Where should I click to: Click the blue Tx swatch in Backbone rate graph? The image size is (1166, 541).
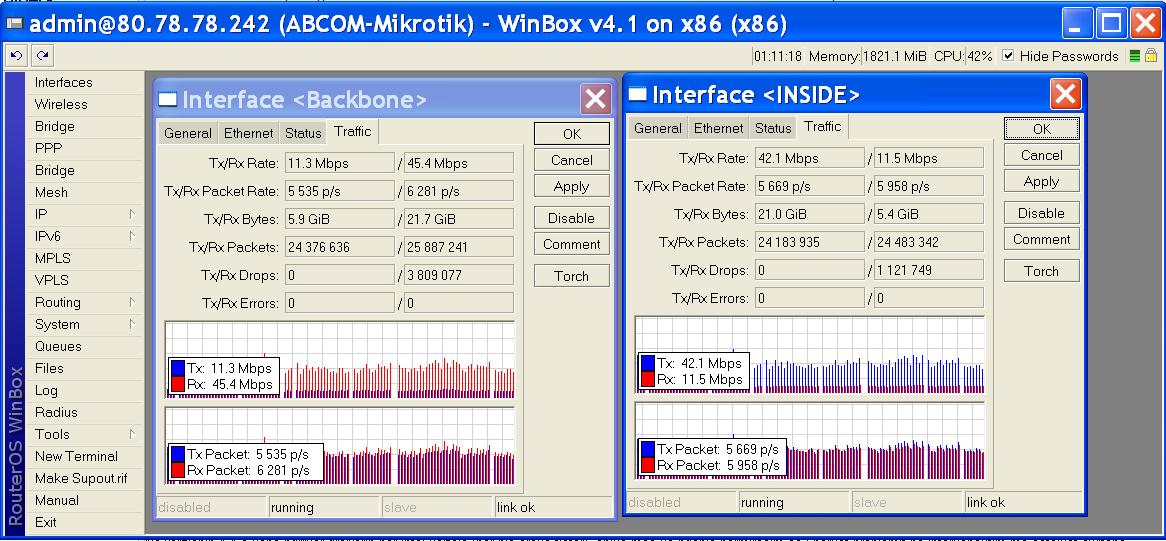(x=178, y=369)
